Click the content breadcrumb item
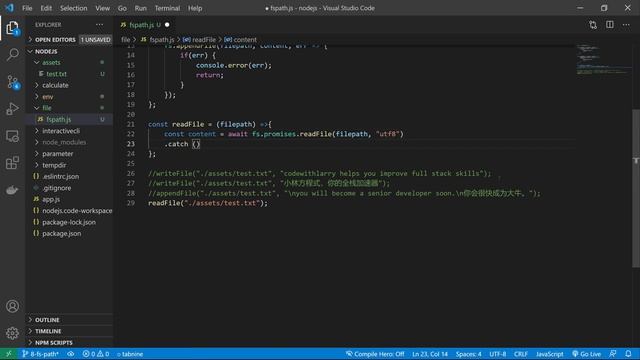 240,40
